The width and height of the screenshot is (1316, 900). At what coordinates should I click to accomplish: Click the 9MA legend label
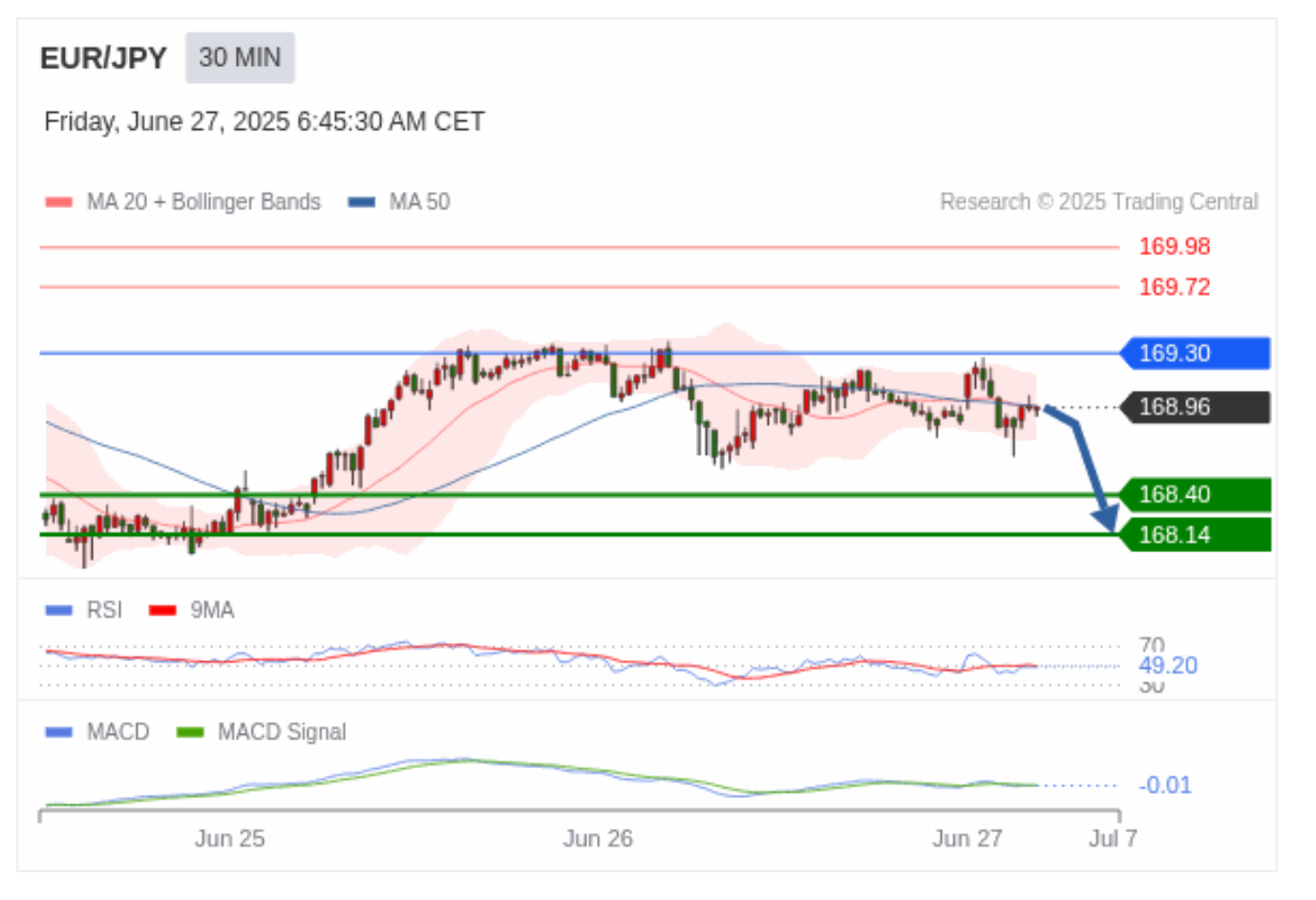(212, 611)
